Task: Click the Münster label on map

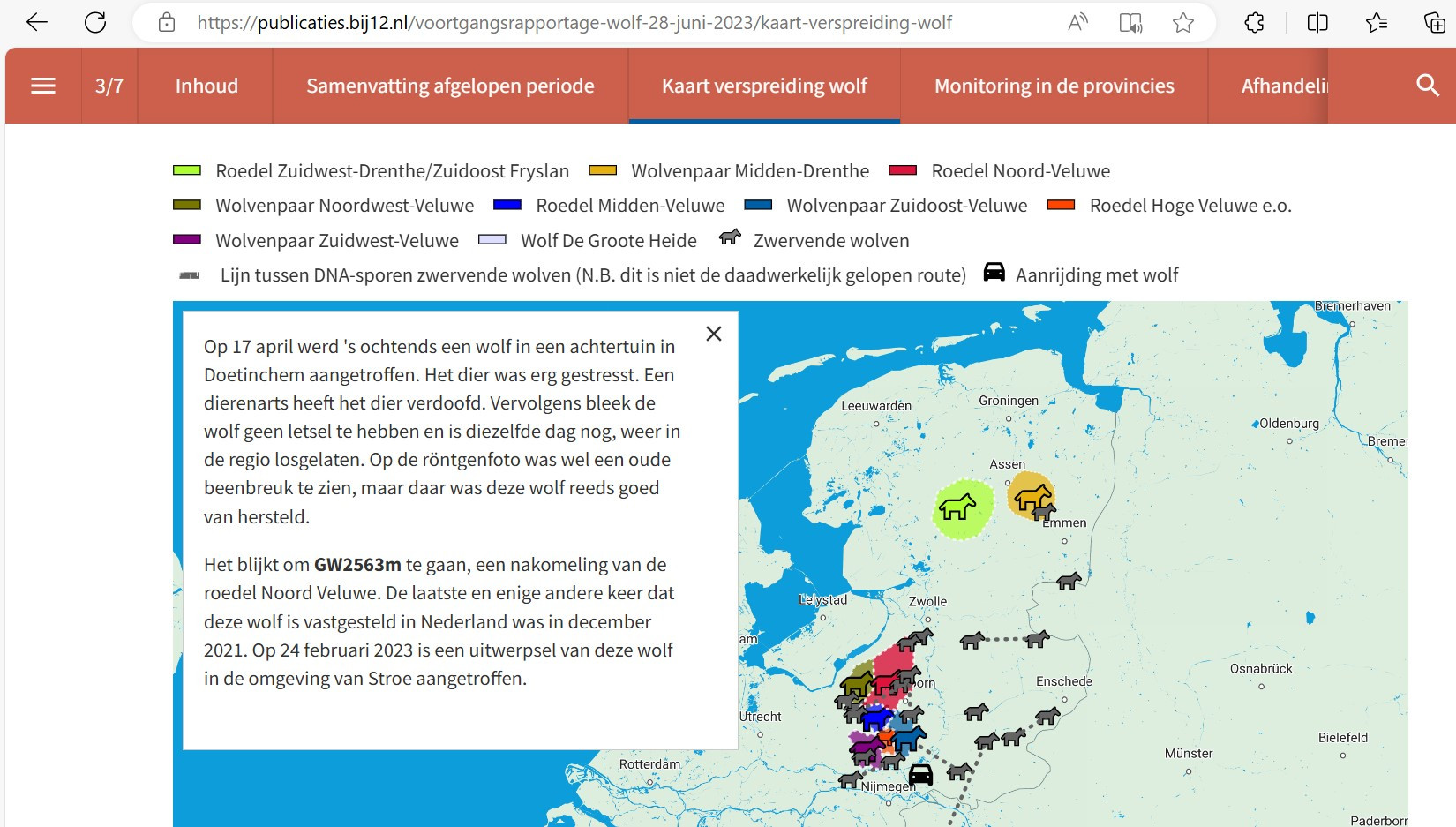Action: pos(1189,754)
